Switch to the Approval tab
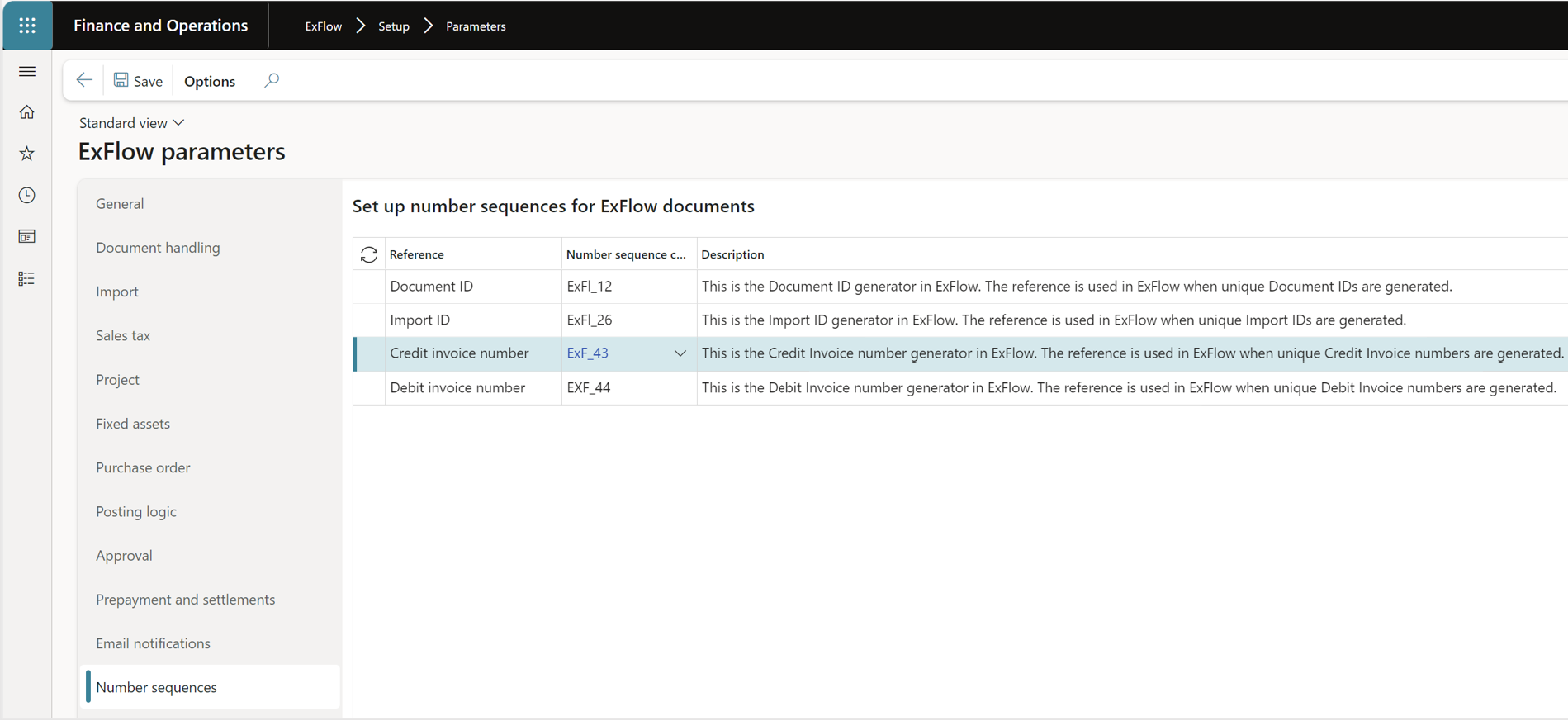 pyautogui.click(x=124, y=556)
